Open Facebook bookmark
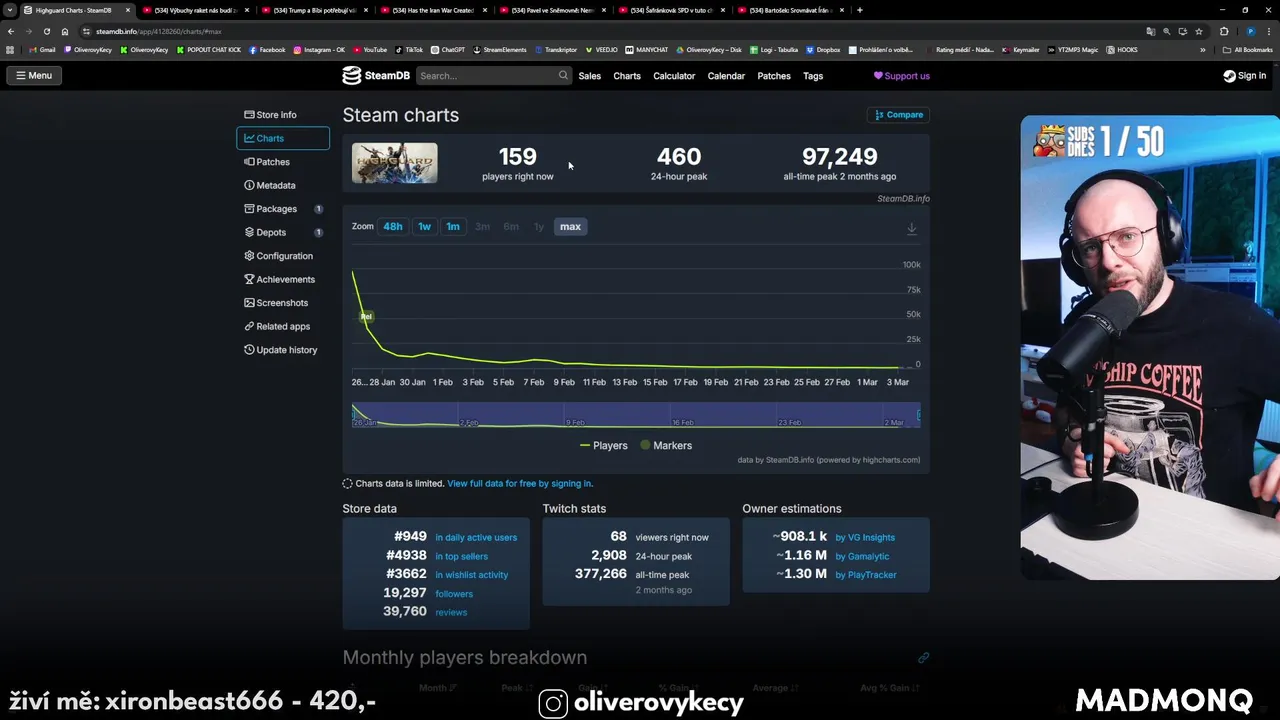This screenshot has height=720, width=1280. point(267,49)
